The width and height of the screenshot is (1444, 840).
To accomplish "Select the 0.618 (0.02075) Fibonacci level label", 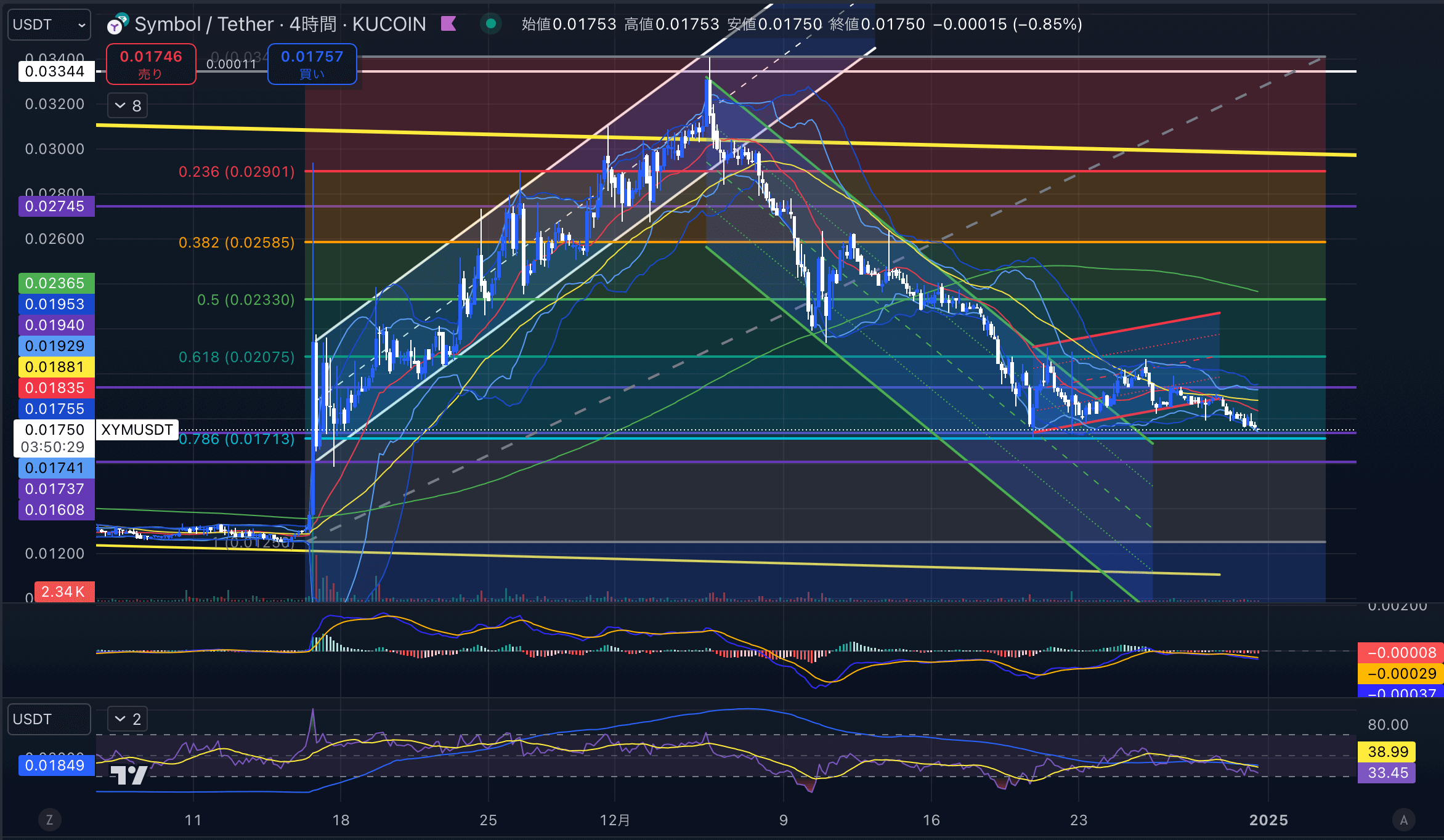I will [237, 357].
